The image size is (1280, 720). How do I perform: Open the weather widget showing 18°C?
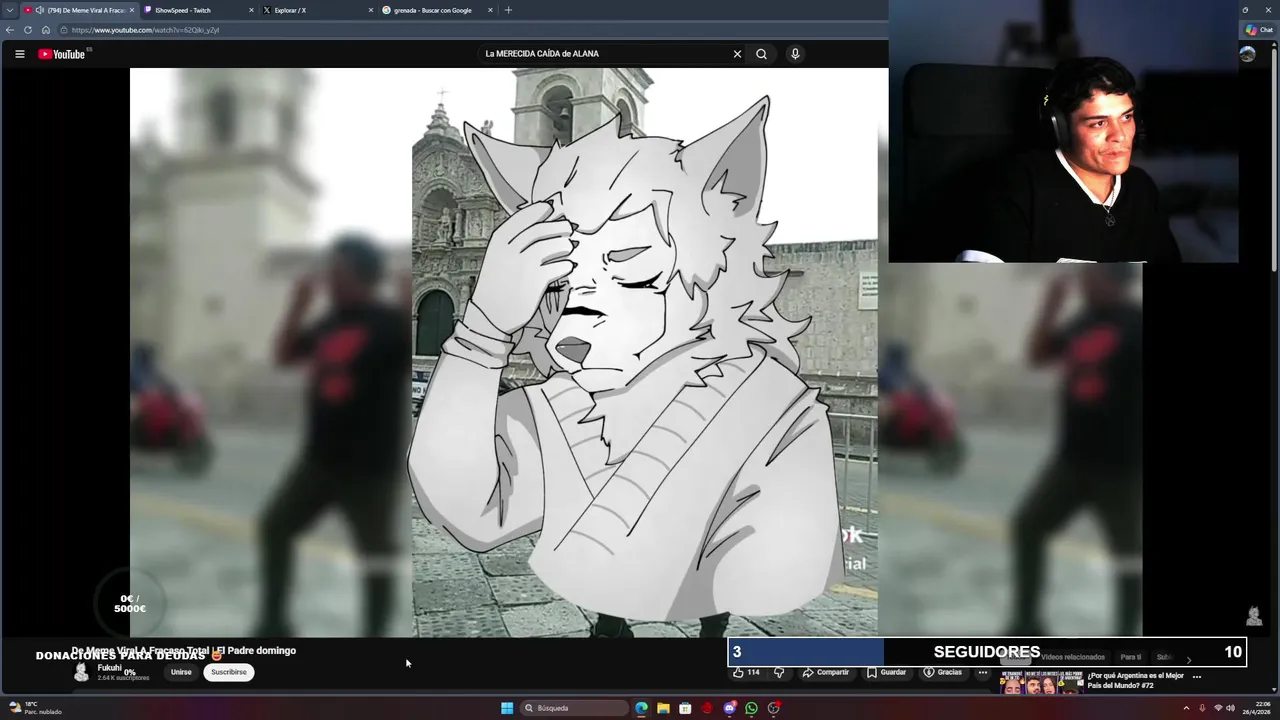tap(35, 708)
